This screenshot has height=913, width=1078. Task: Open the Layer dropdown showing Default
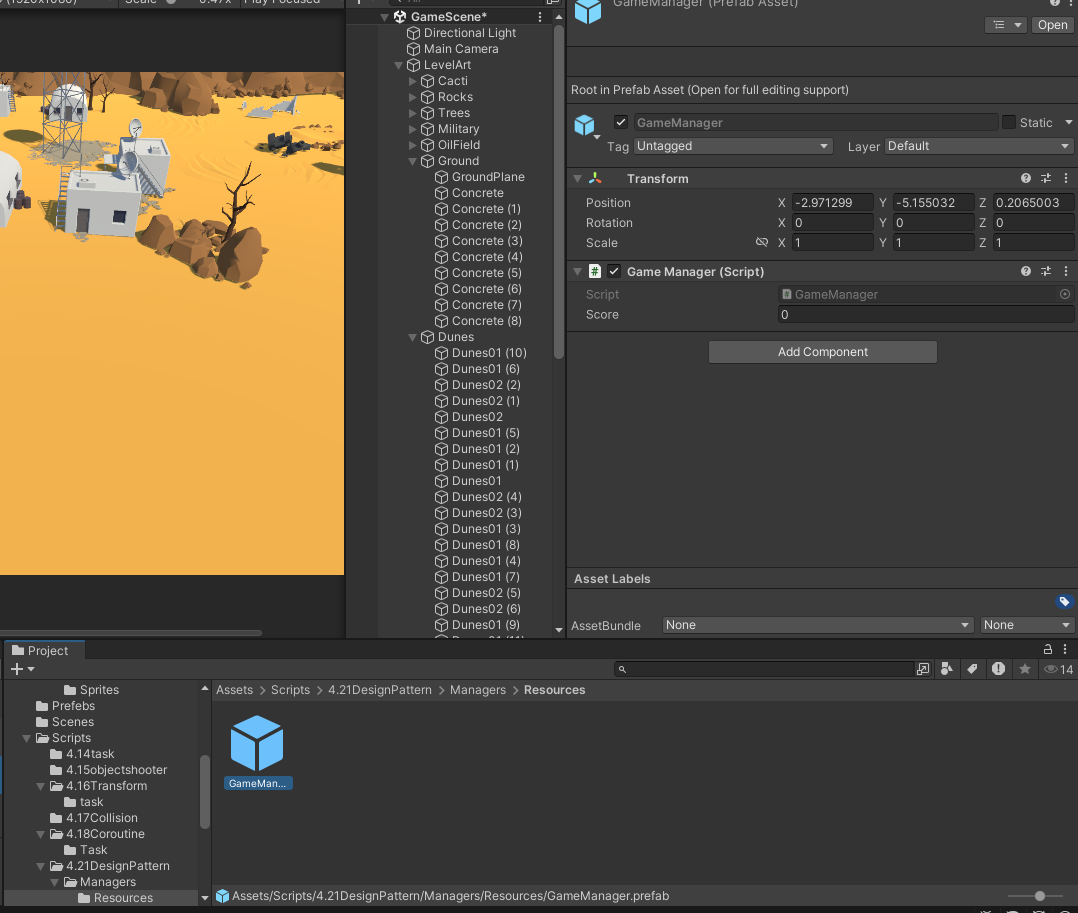click(978, 146)
